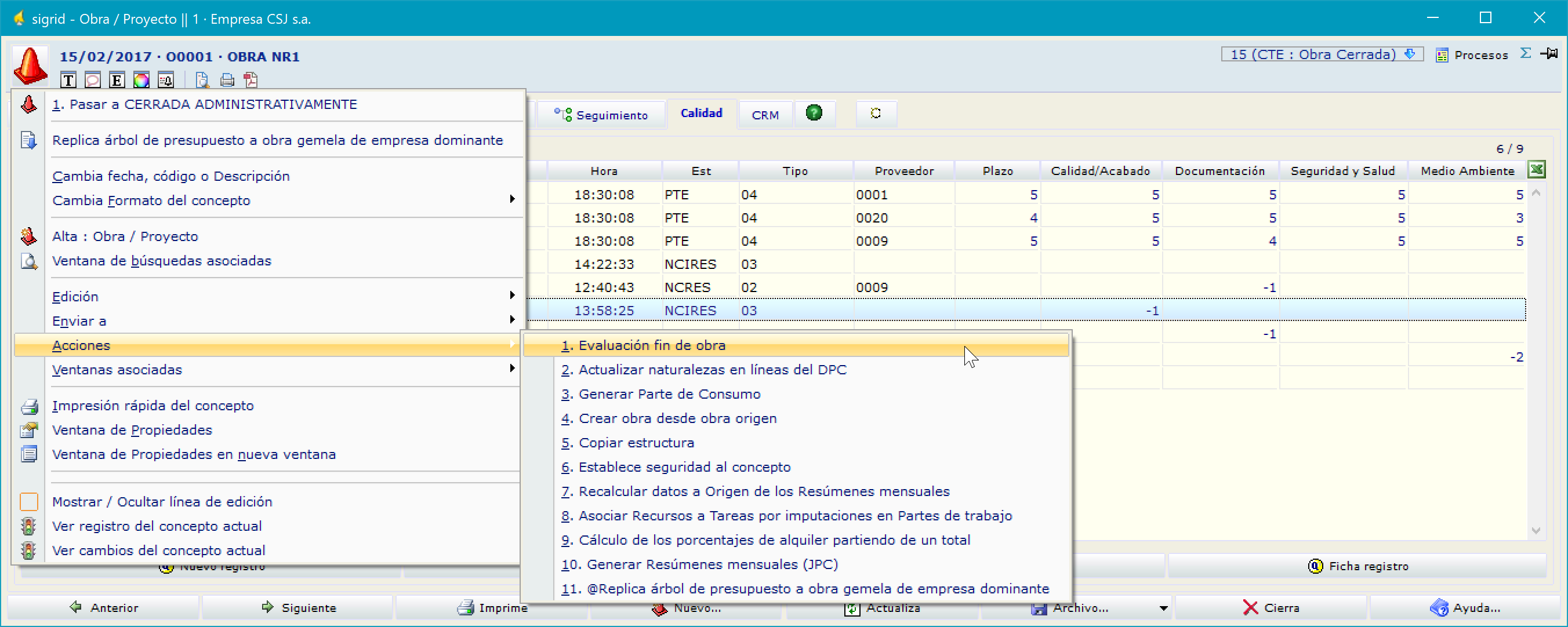Screen dimensions: 1568x627
Task: Open Ventana de Propiedades en nueva ventana
Action: 268,454
